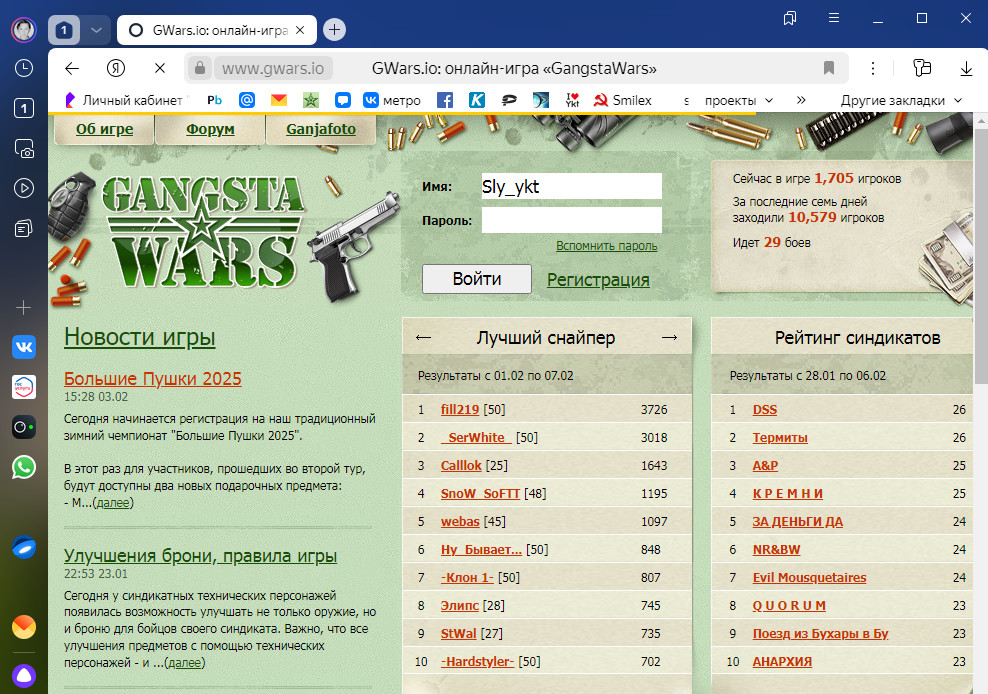The width and height of the screenshot is (988, 694).
Task: Open the VK icon in the sidebar
Action: [24, 347]
